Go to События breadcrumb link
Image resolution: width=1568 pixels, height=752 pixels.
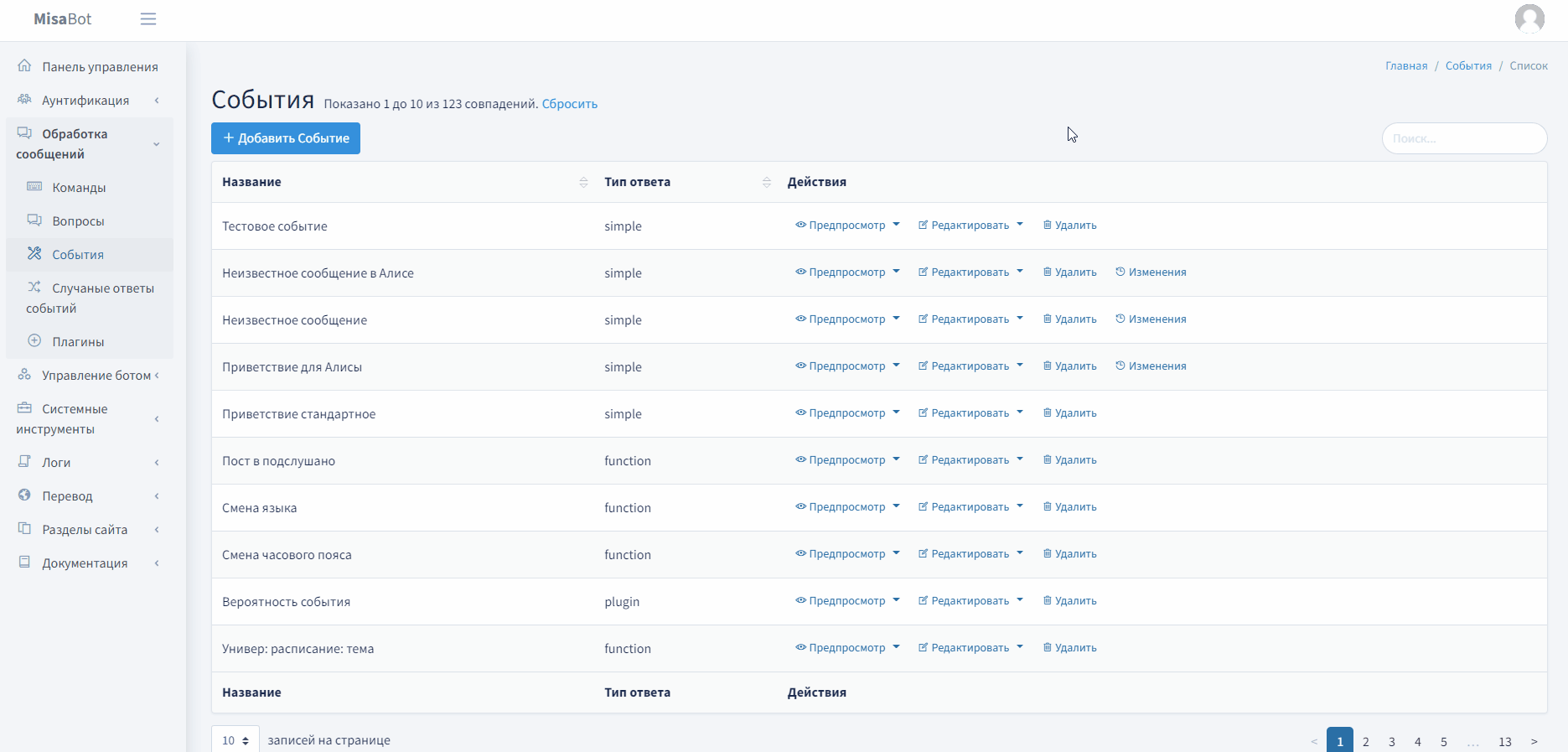pos(1468,65)
